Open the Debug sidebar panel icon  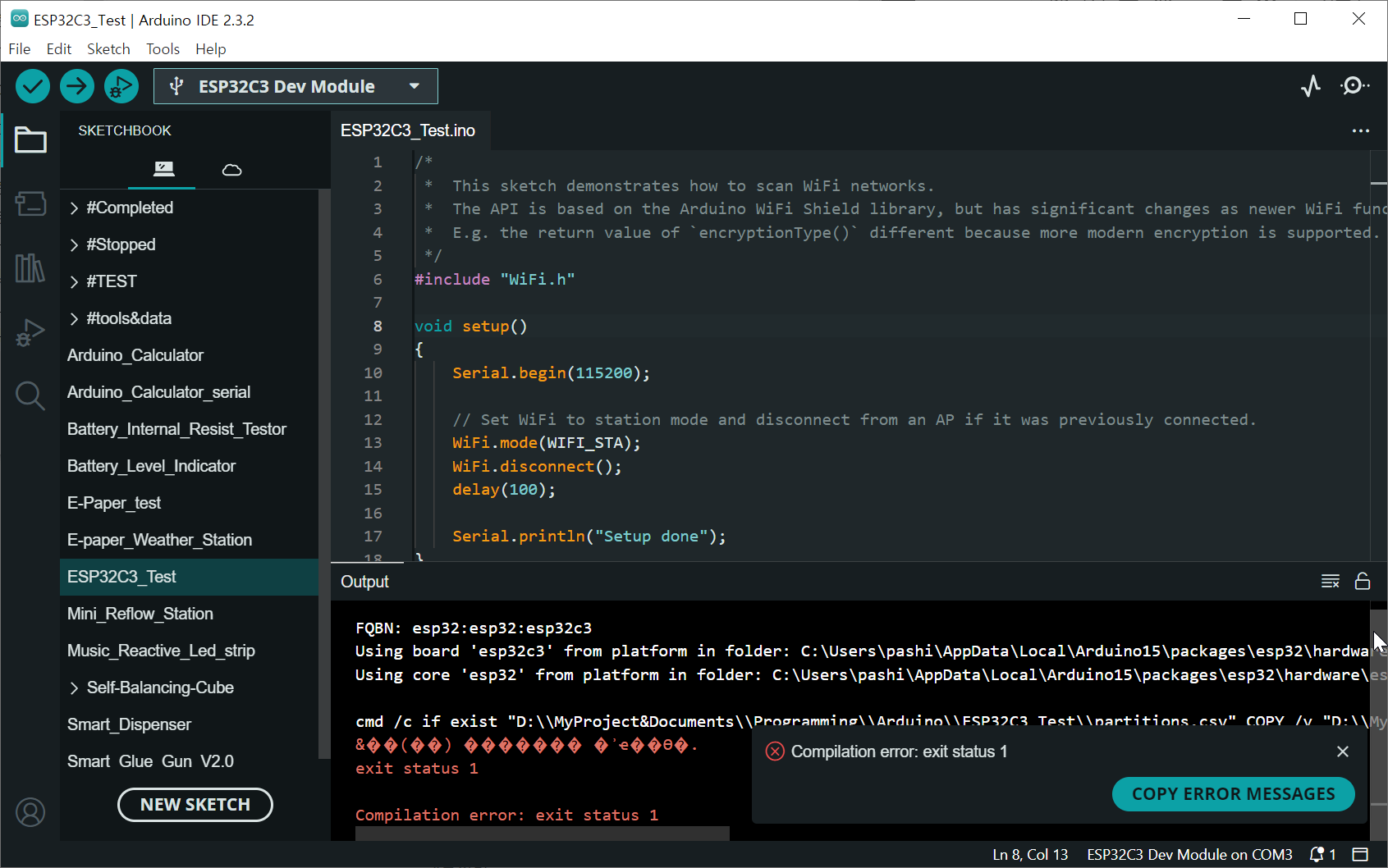point(30,332)
